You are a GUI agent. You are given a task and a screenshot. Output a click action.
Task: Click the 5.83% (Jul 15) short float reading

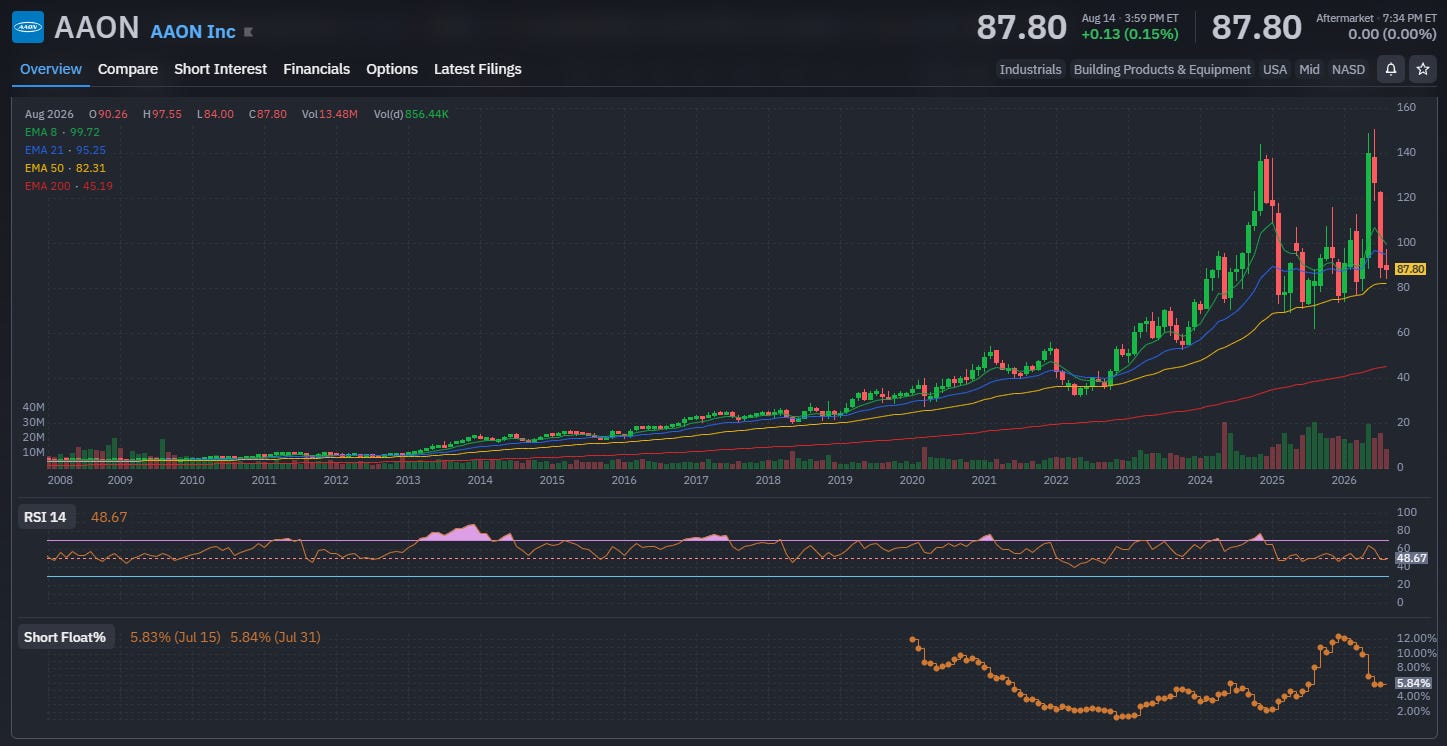[175, 637]
